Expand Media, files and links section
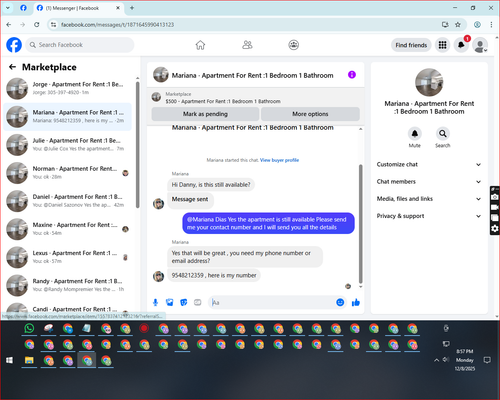This screenshot has height=400, width=500. click(429, 199)
